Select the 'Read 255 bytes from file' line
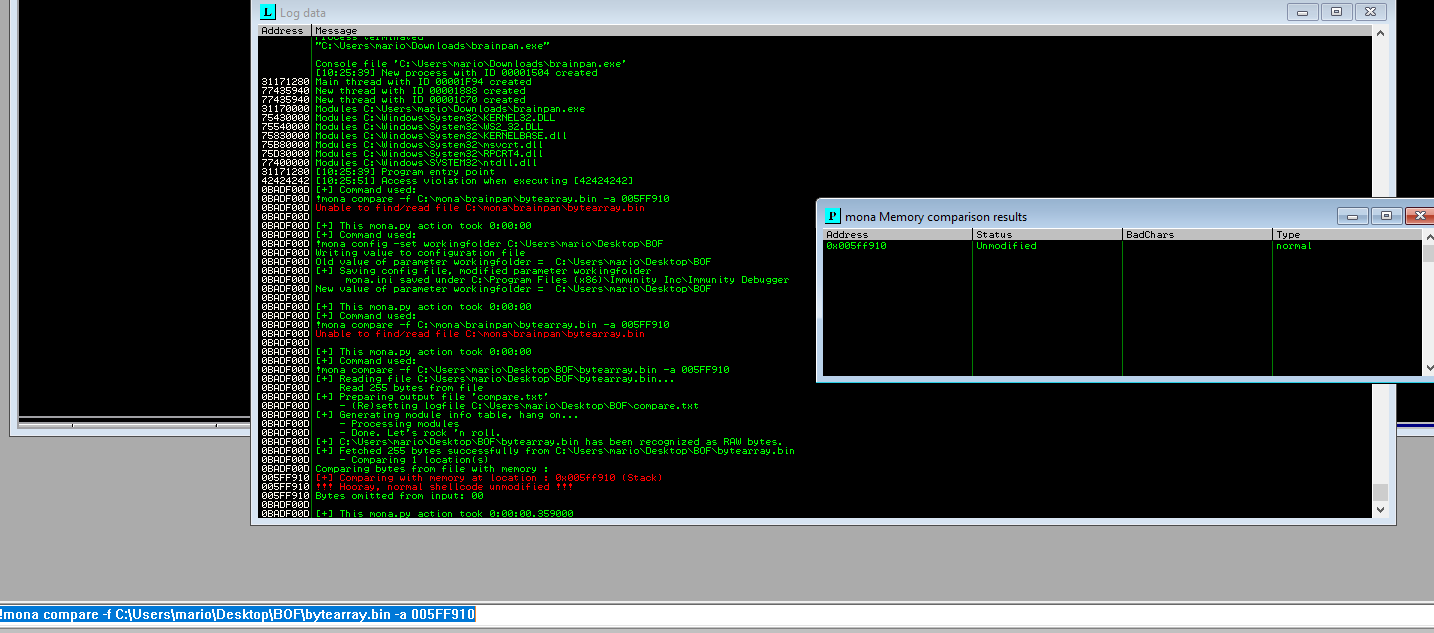This screenshot has height=633, width=1434. [411, 388]
